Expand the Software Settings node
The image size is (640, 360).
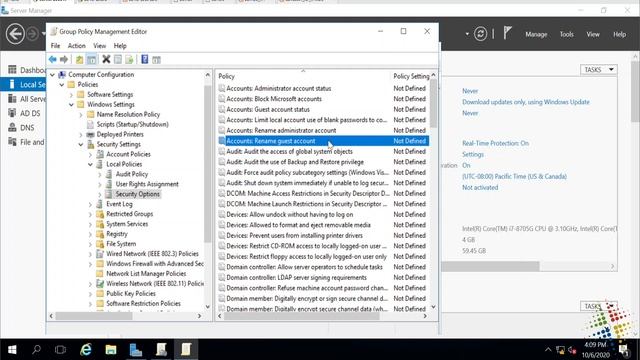click(71, 95)
